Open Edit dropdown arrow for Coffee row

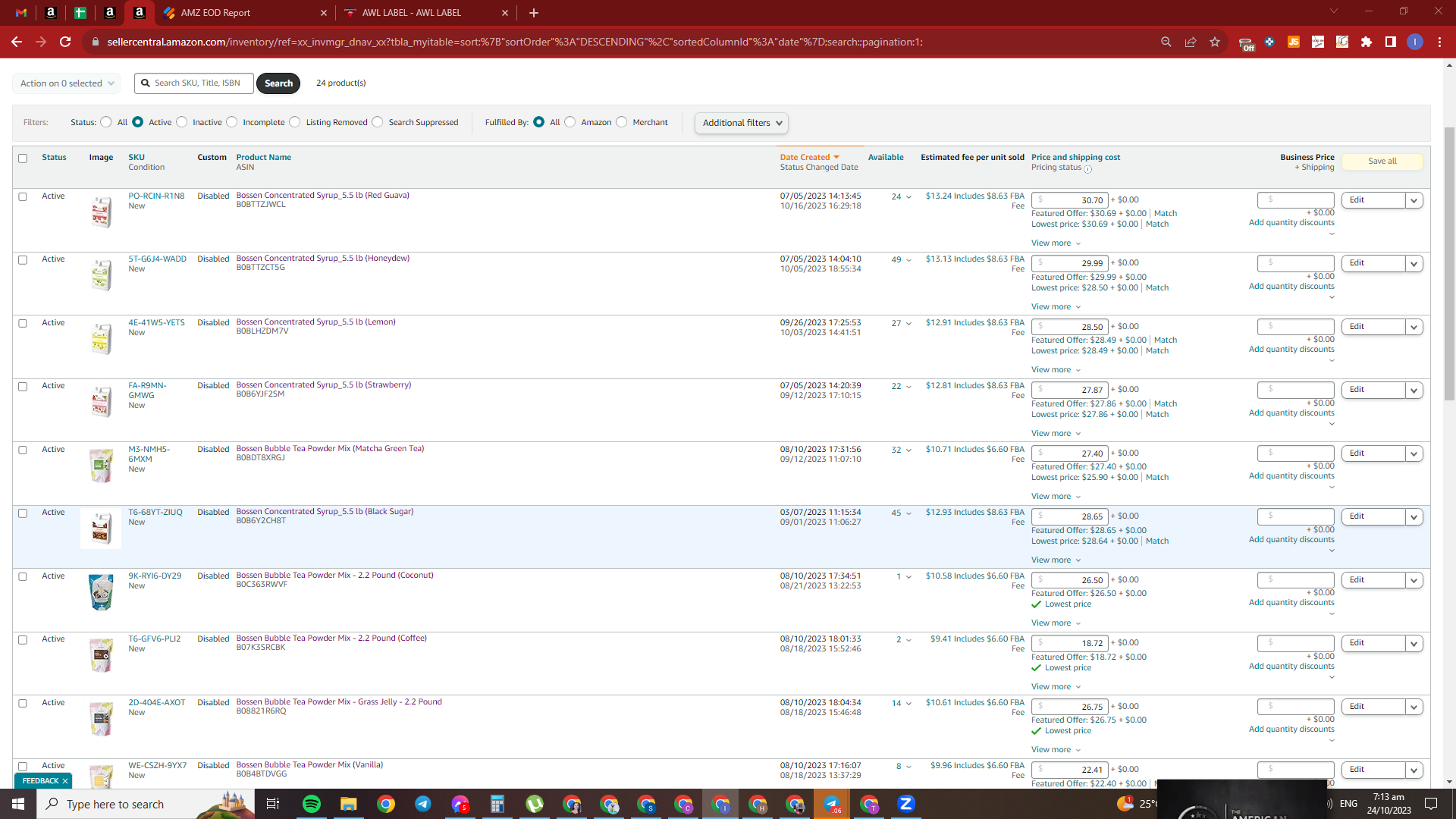(1414, 644)
